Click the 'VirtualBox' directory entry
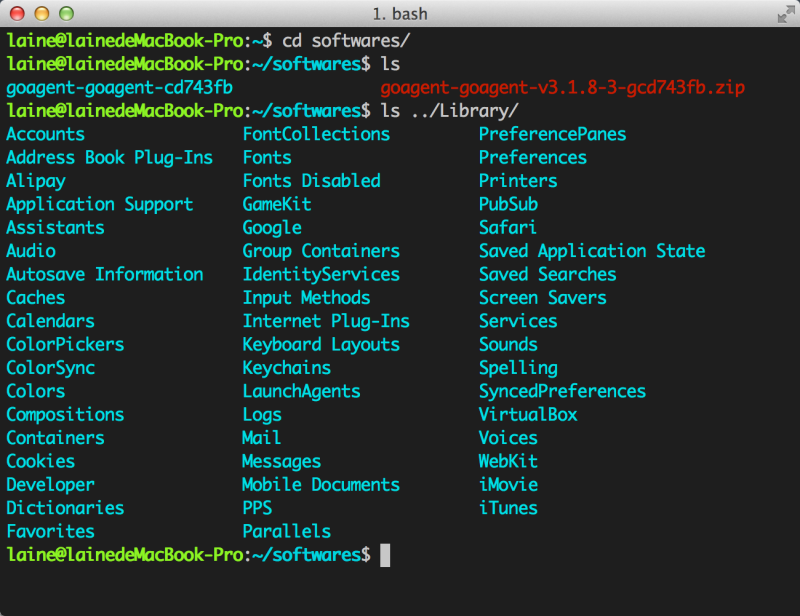This screenshot has height=616, width=800. click(x=528, y=414)
